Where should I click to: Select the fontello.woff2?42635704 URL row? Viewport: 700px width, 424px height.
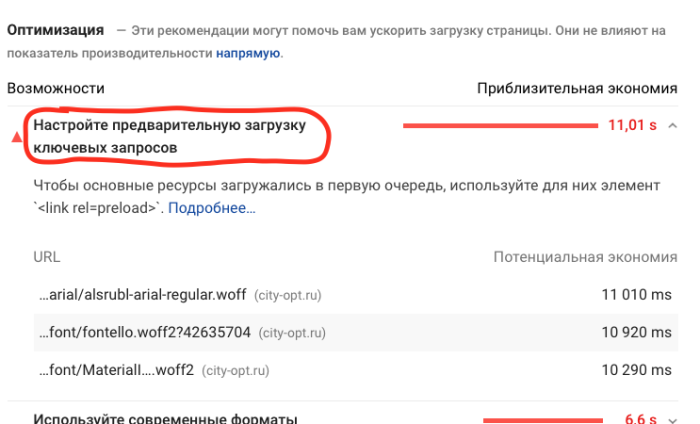point(356,333)
